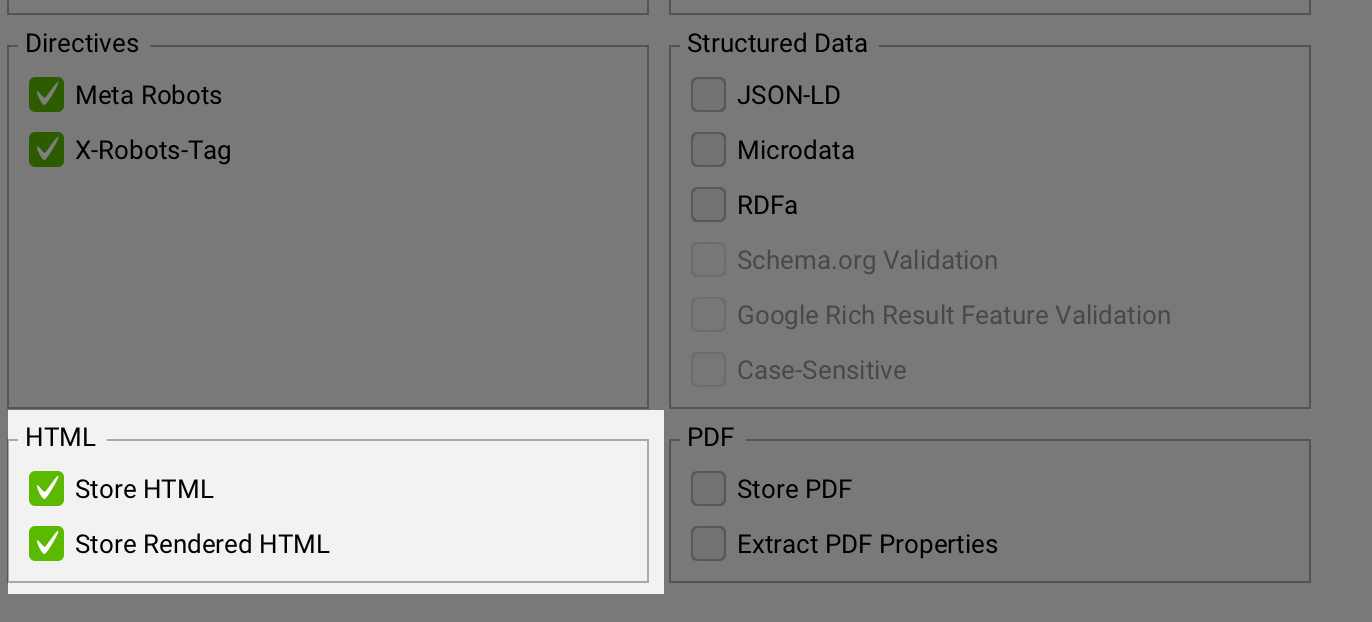Uncheck the Store HTML checkbox
Image resolution: width=1372 pixels, height=622 pixels.
pos(46,489)
